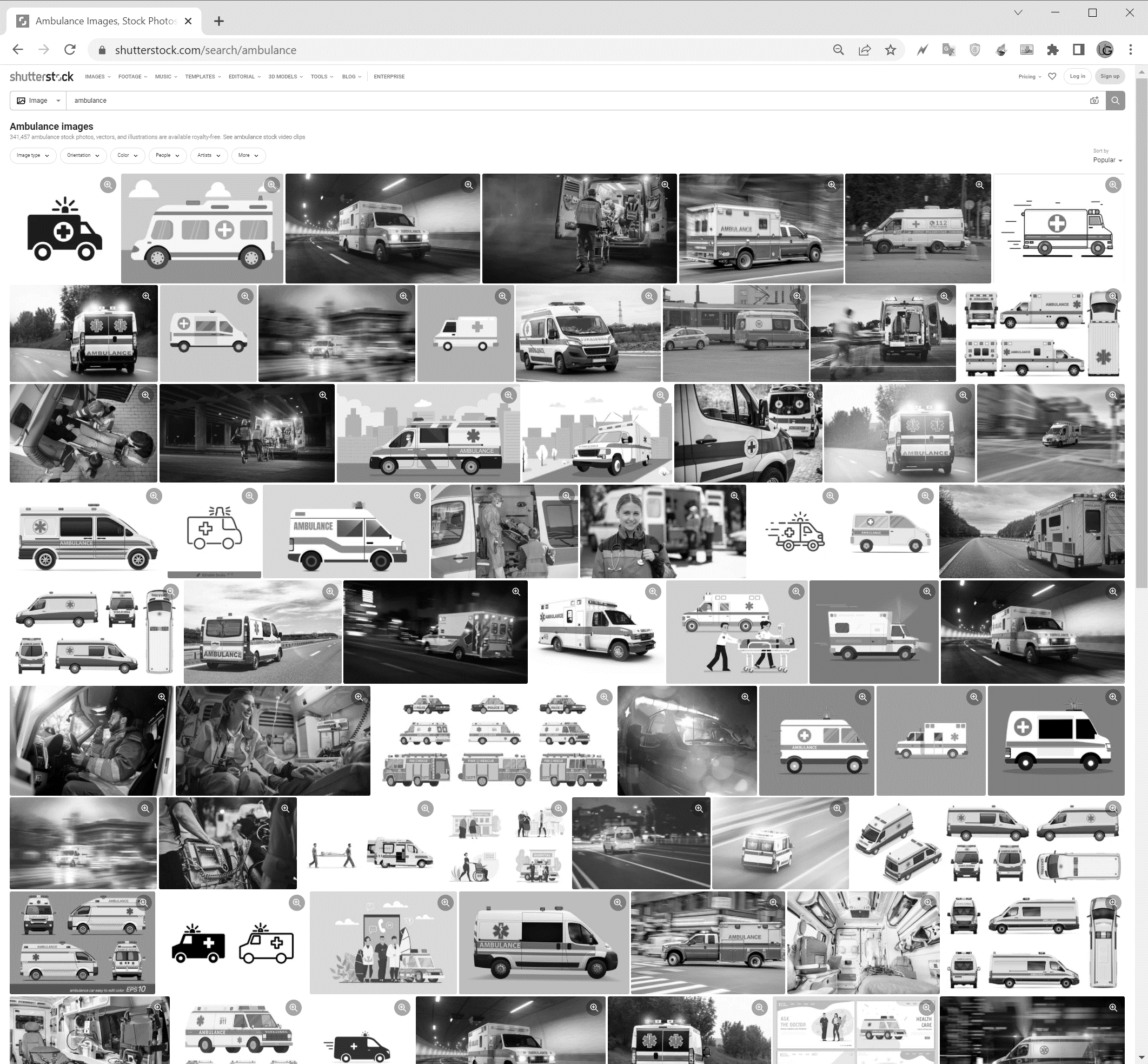
Task: Open the ambulance stock video clips link
Action: click(x=269, y=137)
